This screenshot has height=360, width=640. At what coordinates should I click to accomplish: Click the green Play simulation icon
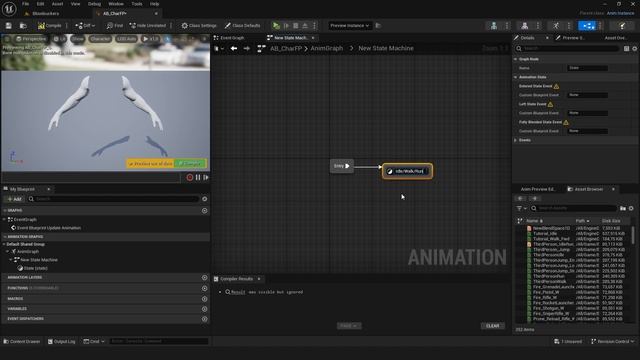click(x=276, y=26)
